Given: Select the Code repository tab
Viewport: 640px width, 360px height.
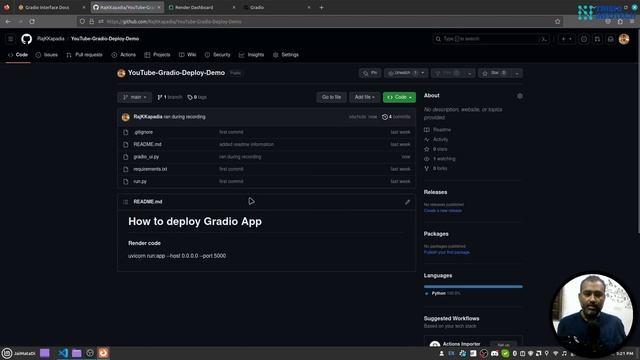Looking at the screenshot, I should (18, 55).
